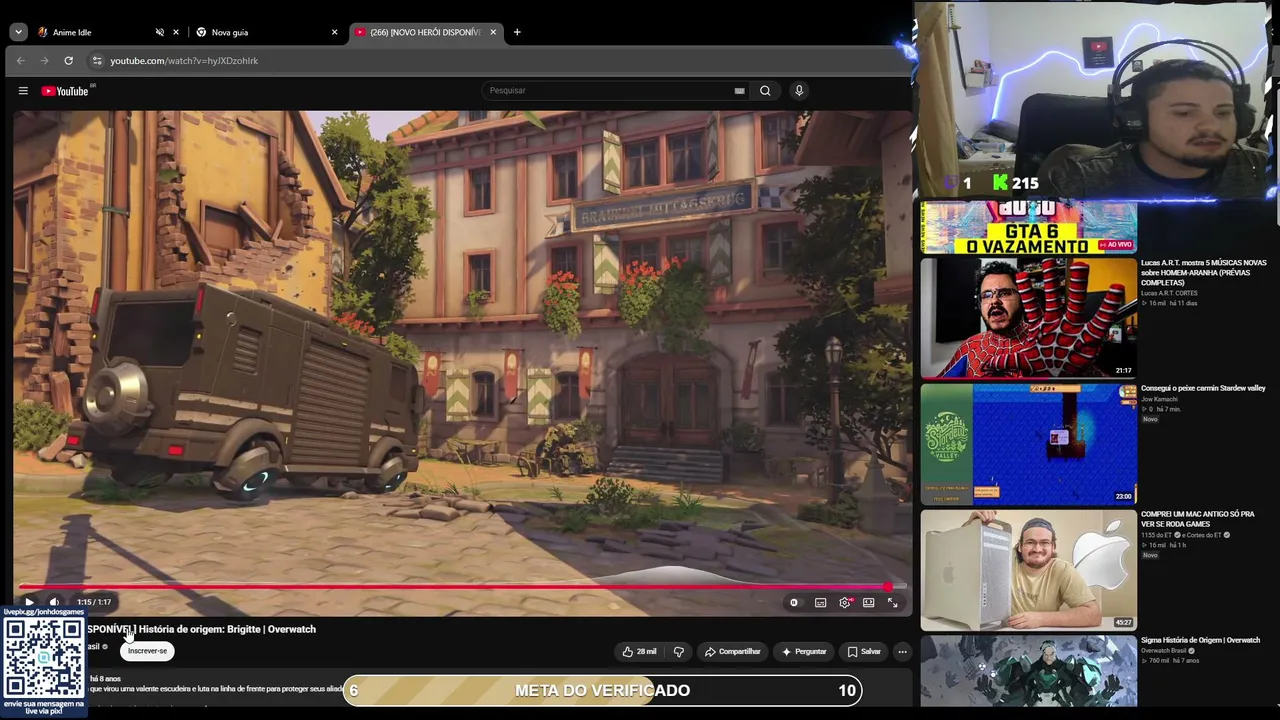Open the Sigma História de Origem title

[1200, 640]
